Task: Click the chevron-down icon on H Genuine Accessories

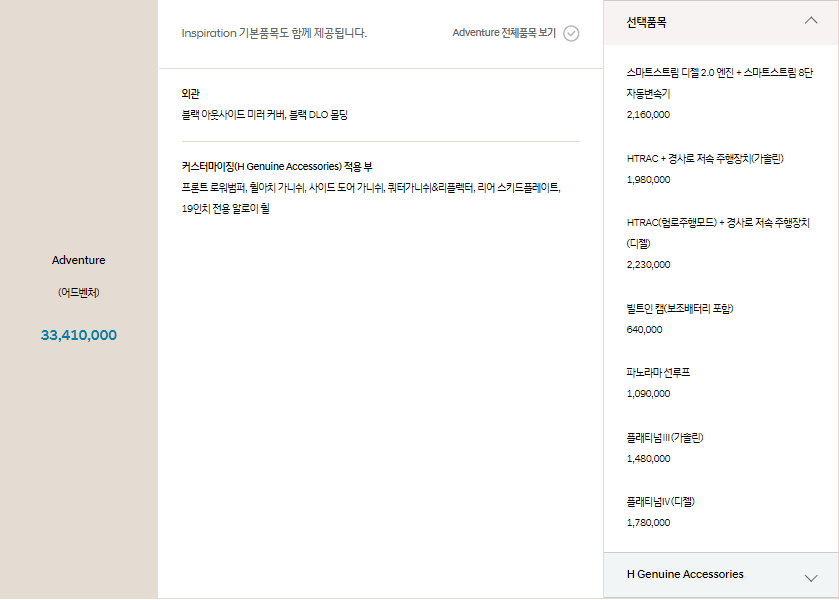Action: coord(812,575)
